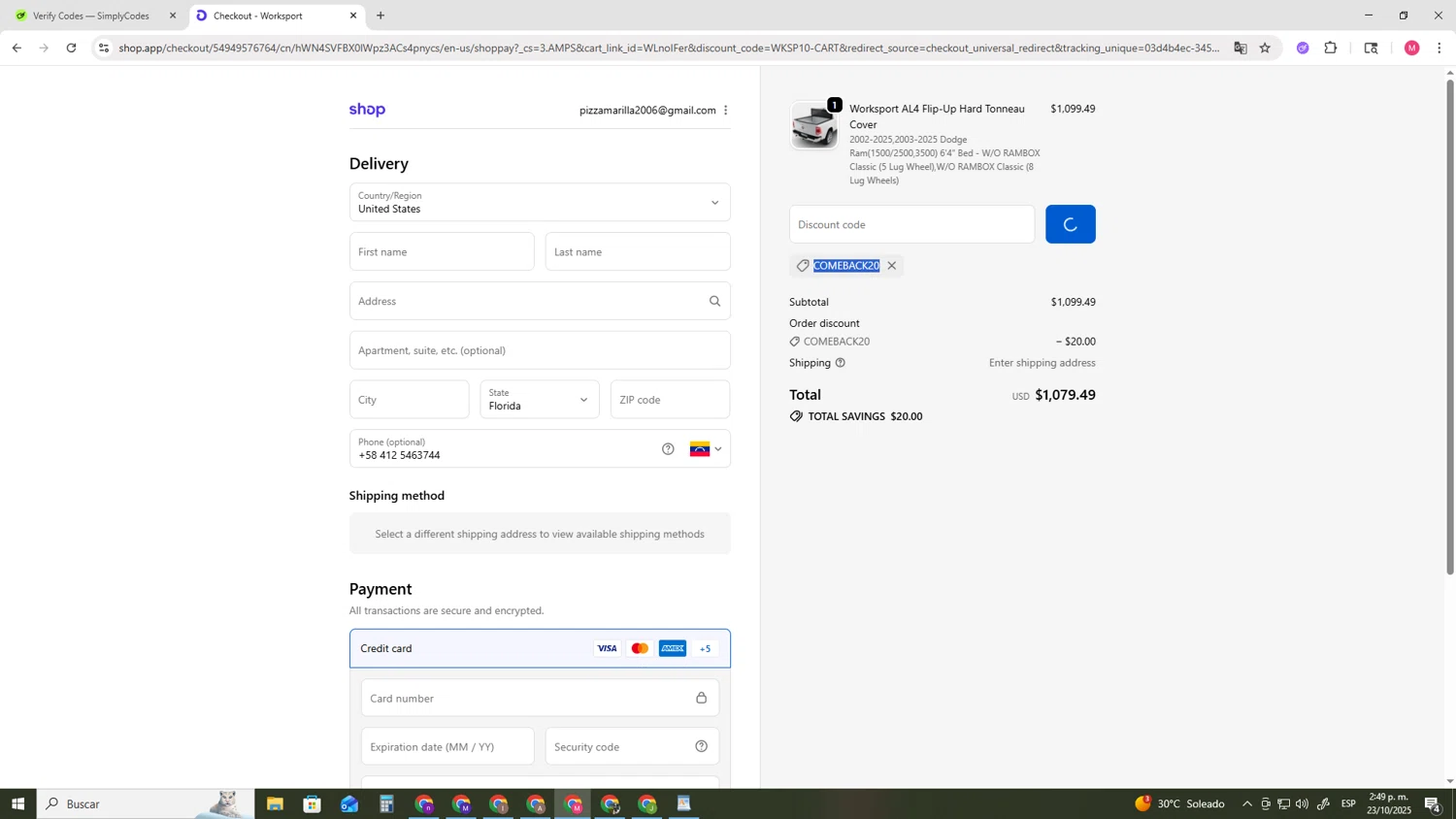The height and width of the screenshot is (819, 1456).
Task: Focus the Discount code field
Action: 911,224
